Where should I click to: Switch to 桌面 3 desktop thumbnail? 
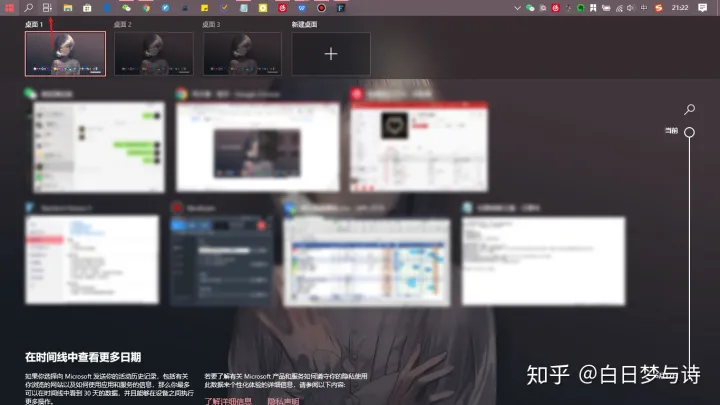[242, 54]
